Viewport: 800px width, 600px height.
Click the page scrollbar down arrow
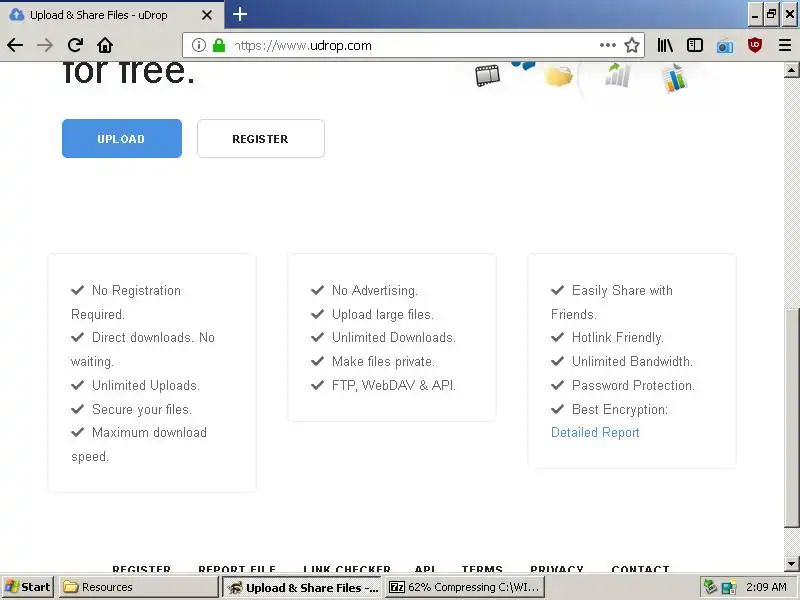point(791,564)
